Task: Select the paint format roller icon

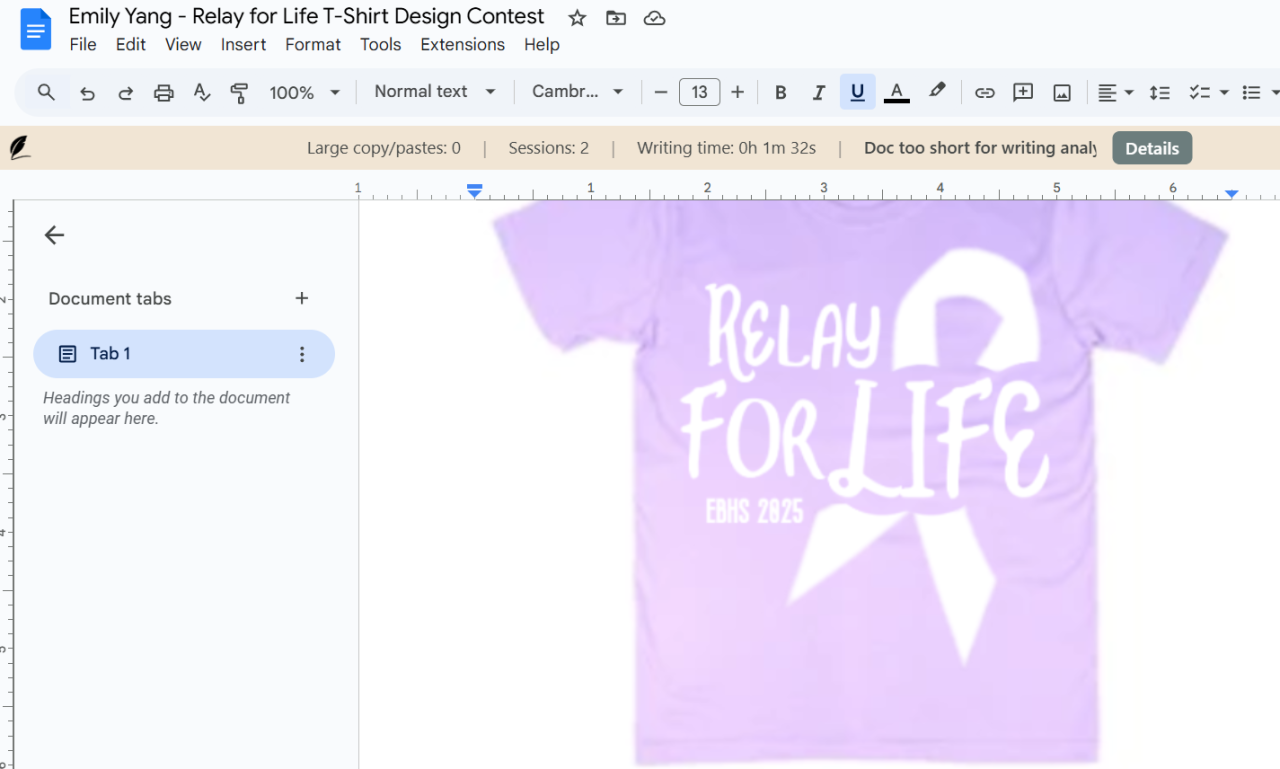Action: click(239, 93)
